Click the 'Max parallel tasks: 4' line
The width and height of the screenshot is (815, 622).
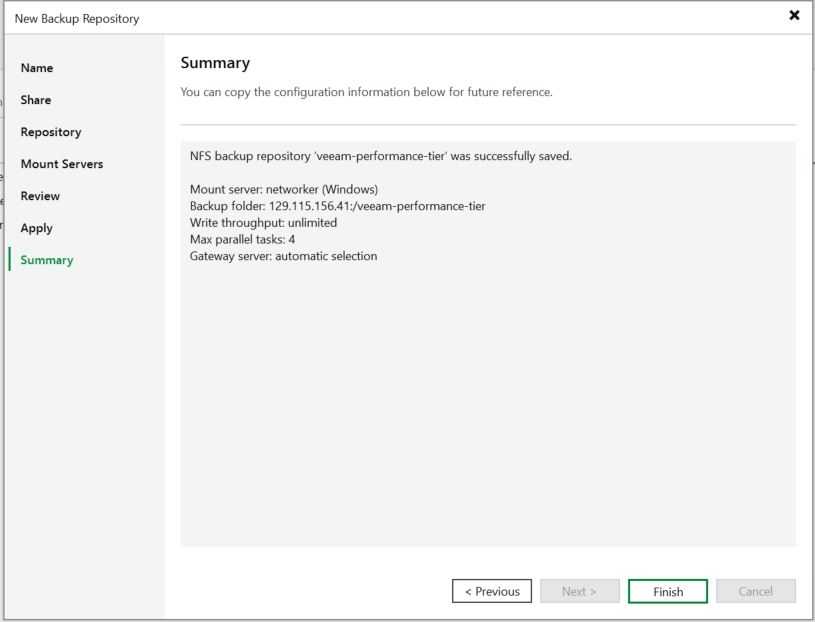tap(242, 239)
